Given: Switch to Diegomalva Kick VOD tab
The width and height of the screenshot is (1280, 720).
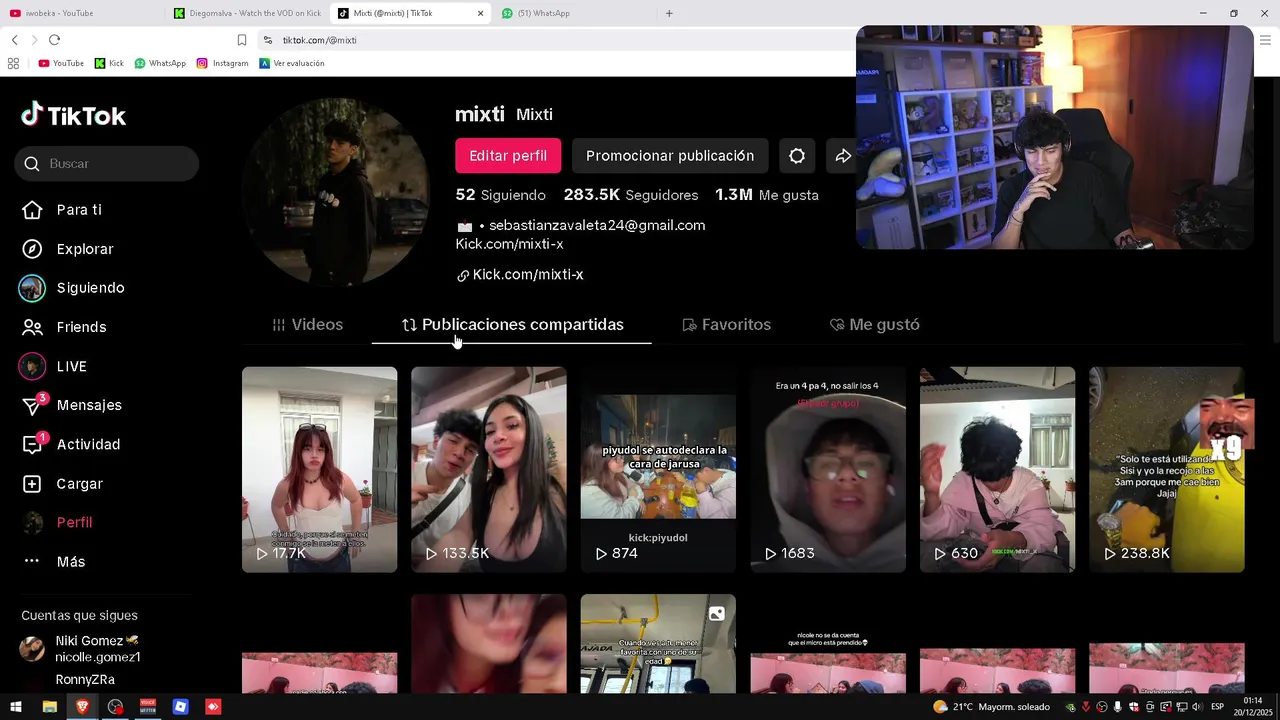Looking at the screenshot, I should (x=246, y=13).
